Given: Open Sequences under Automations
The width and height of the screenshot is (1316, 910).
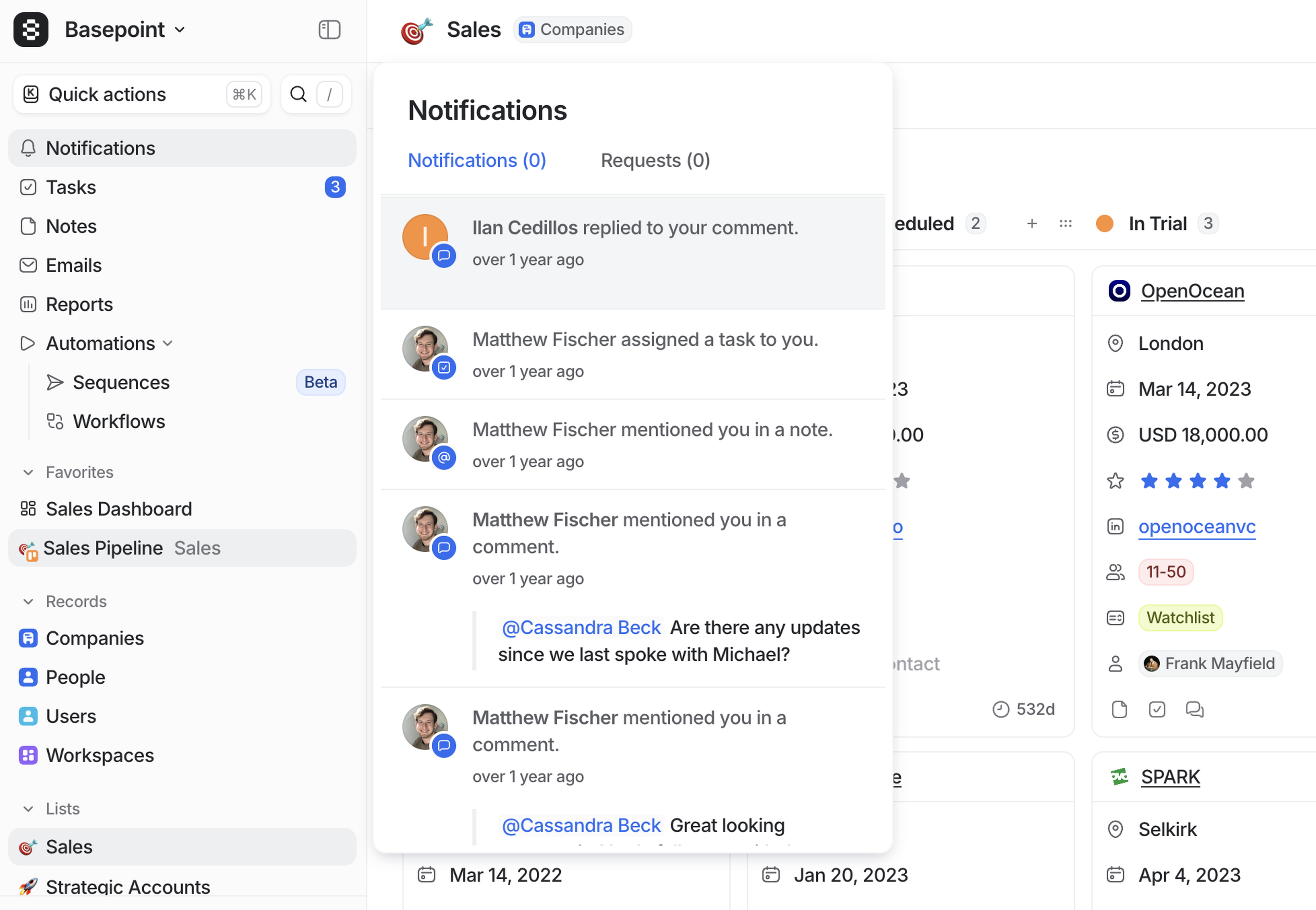Looking at the screenshot, I should click(x=121, y=382).
